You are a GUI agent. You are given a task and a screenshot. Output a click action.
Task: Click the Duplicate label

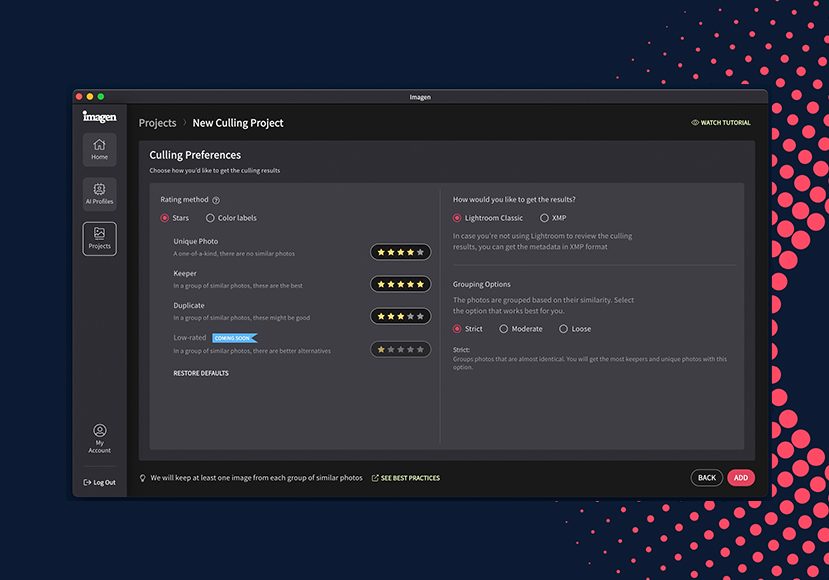click(x=189, y=306)
